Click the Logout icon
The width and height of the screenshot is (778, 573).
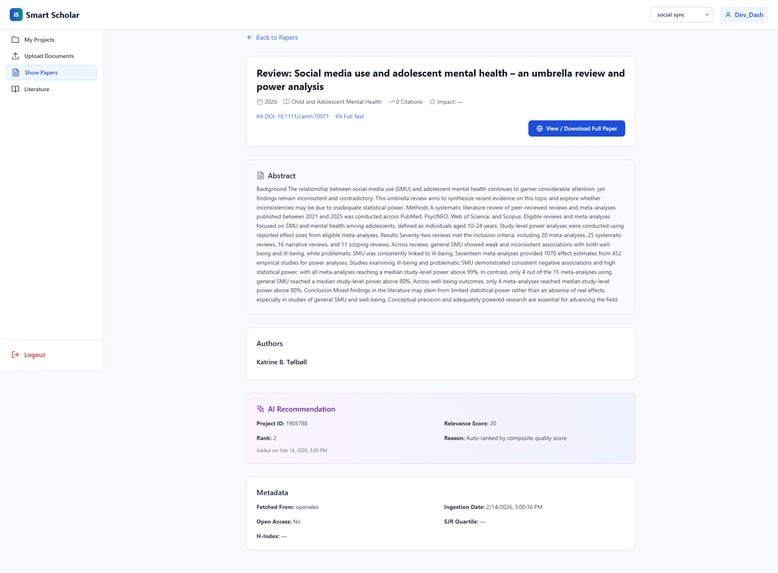pos(15,355)
